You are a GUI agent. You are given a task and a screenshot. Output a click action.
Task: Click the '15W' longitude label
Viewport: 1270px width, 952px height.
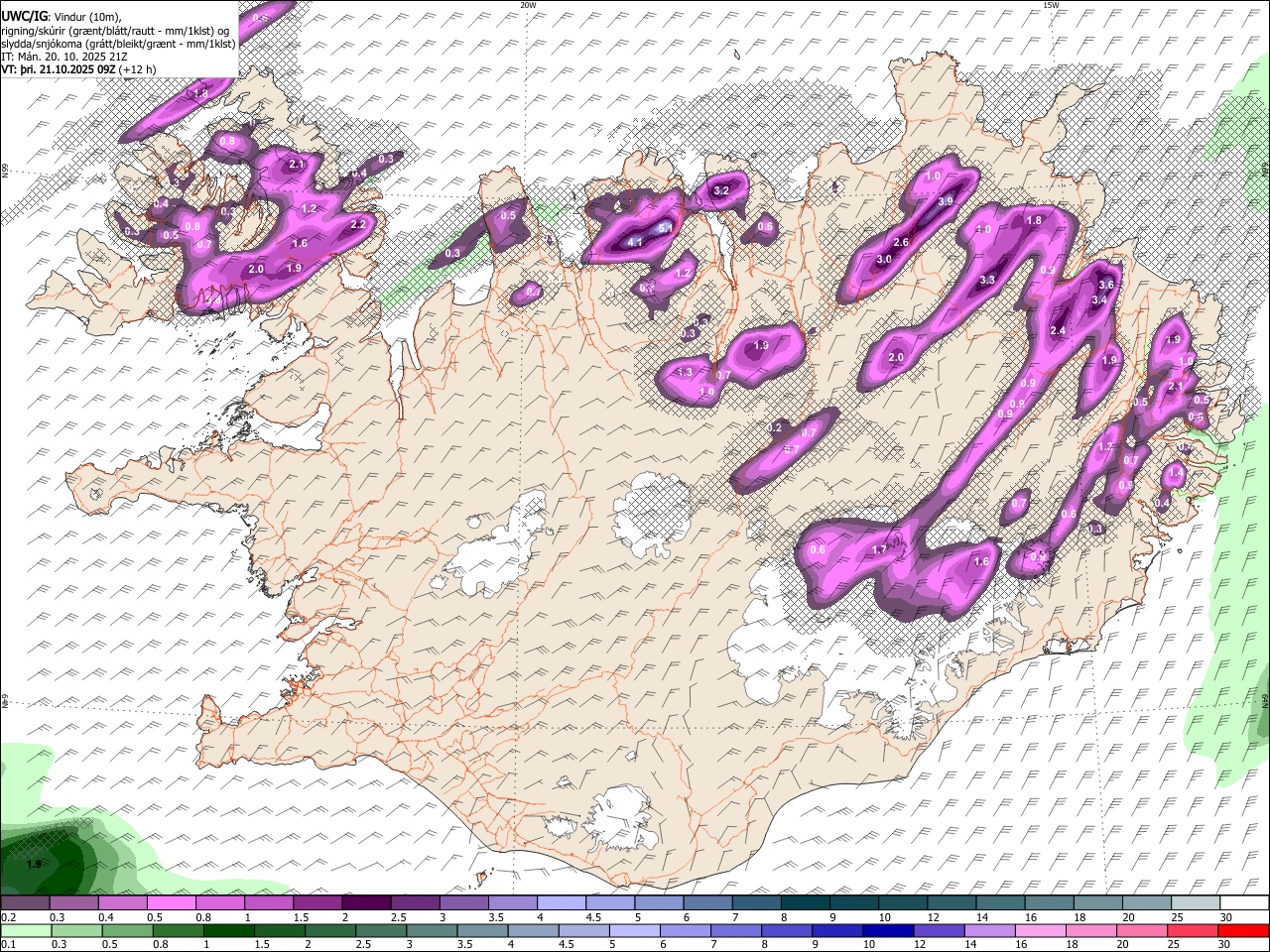(x=1051, y=5)
